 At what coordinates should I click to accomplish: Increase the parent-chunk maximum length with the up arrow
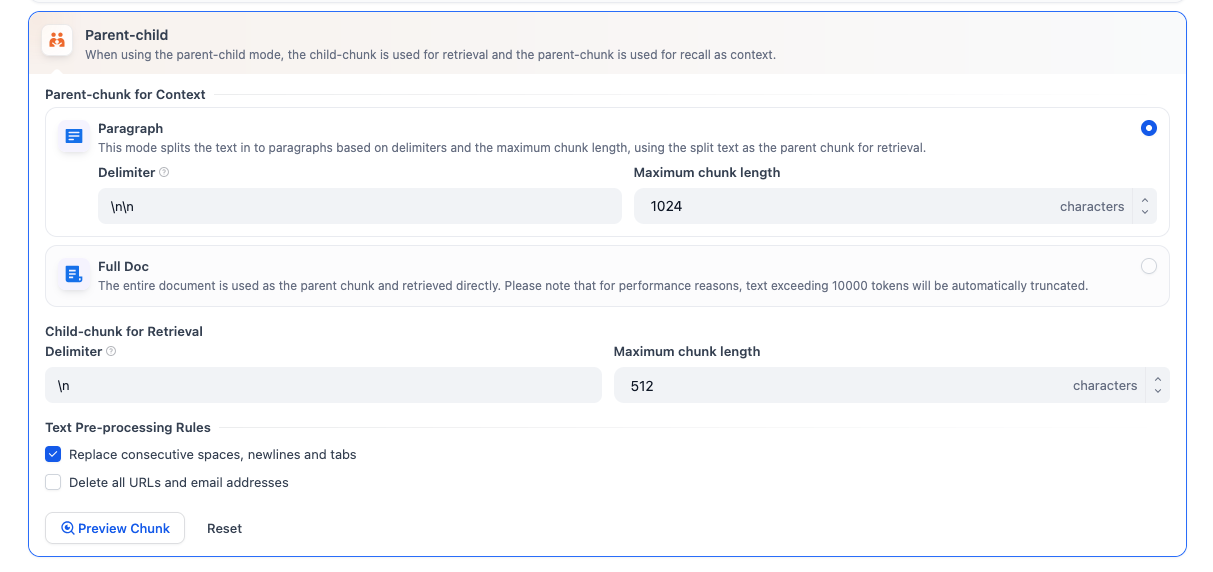pos(1145,200)
